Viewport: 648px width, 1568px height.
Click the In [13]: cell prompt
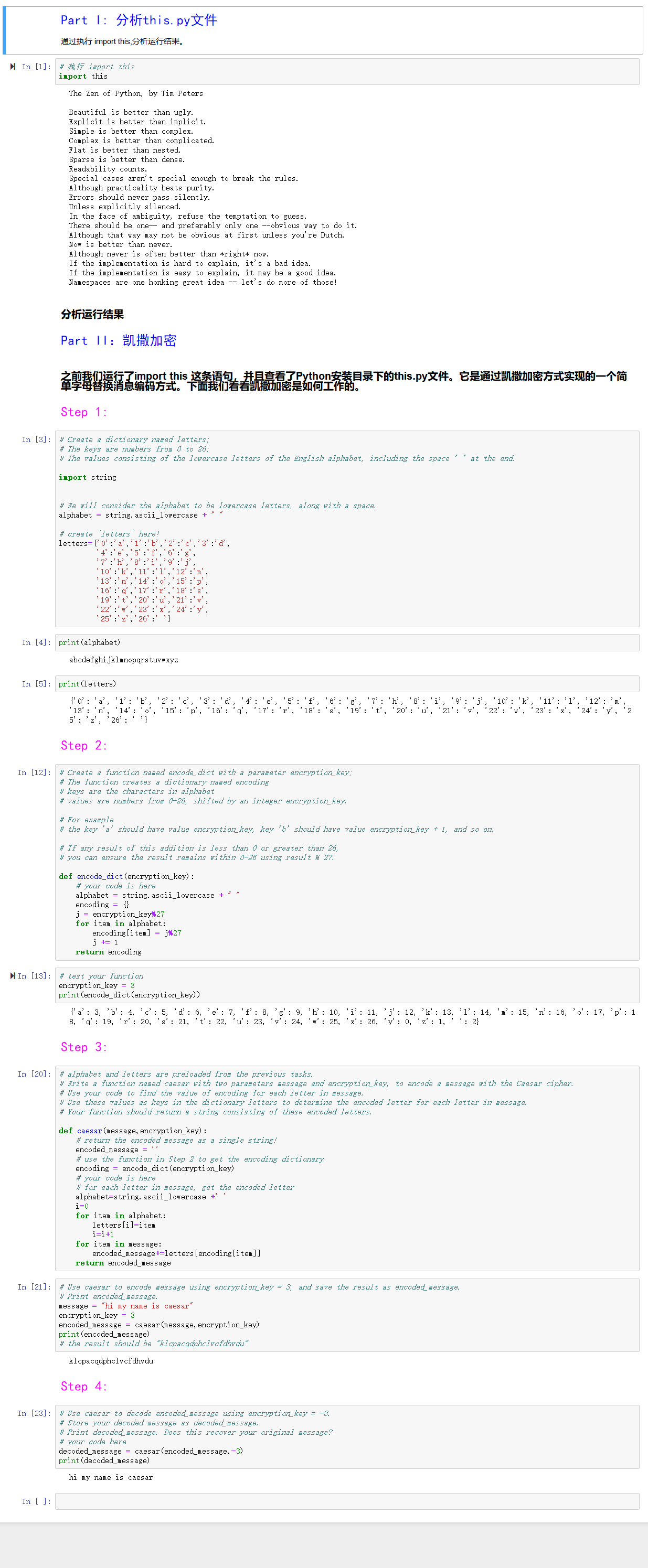pos(35,976)
